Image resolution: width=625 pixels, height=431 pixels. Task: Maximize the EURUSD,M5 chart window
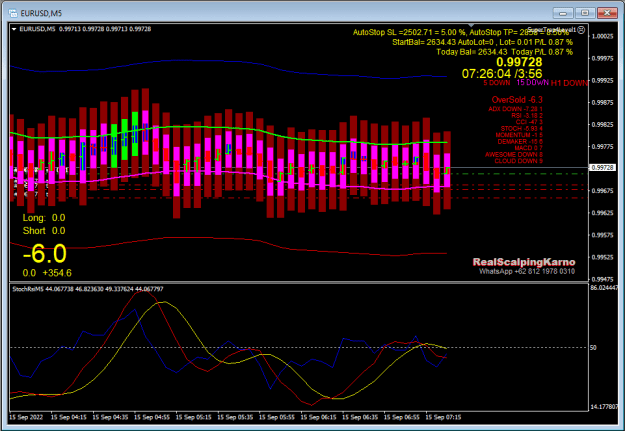click(x=585, y=13)
